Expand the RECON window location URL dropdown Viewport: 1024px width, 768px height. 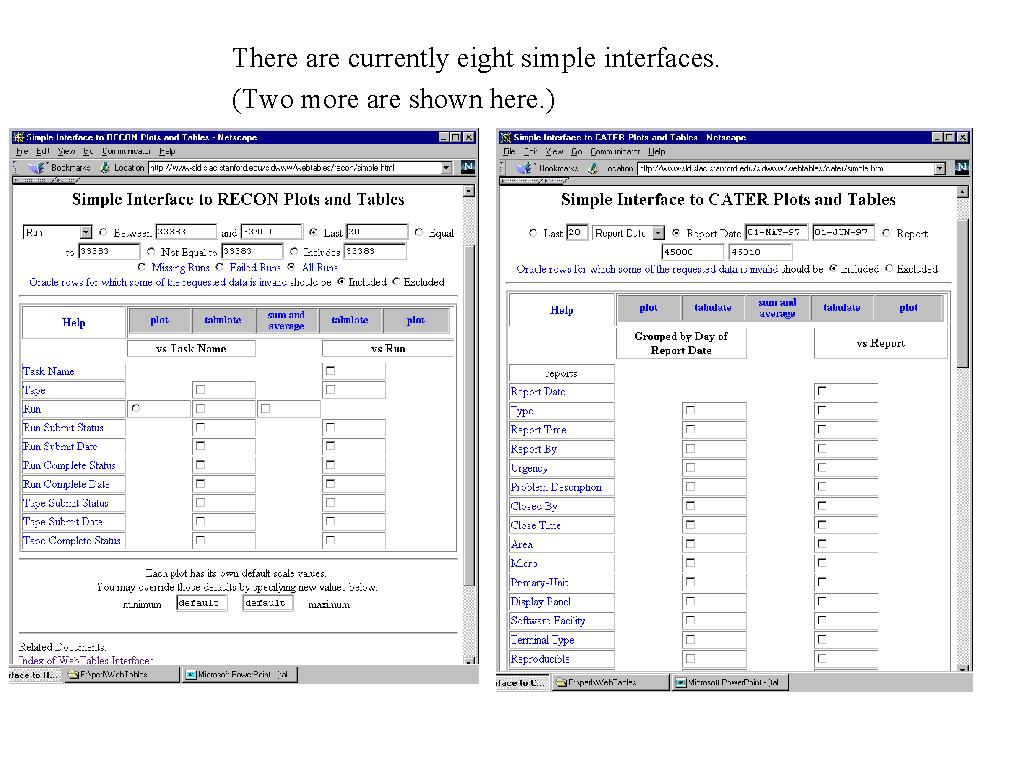(x=447, y=168)
